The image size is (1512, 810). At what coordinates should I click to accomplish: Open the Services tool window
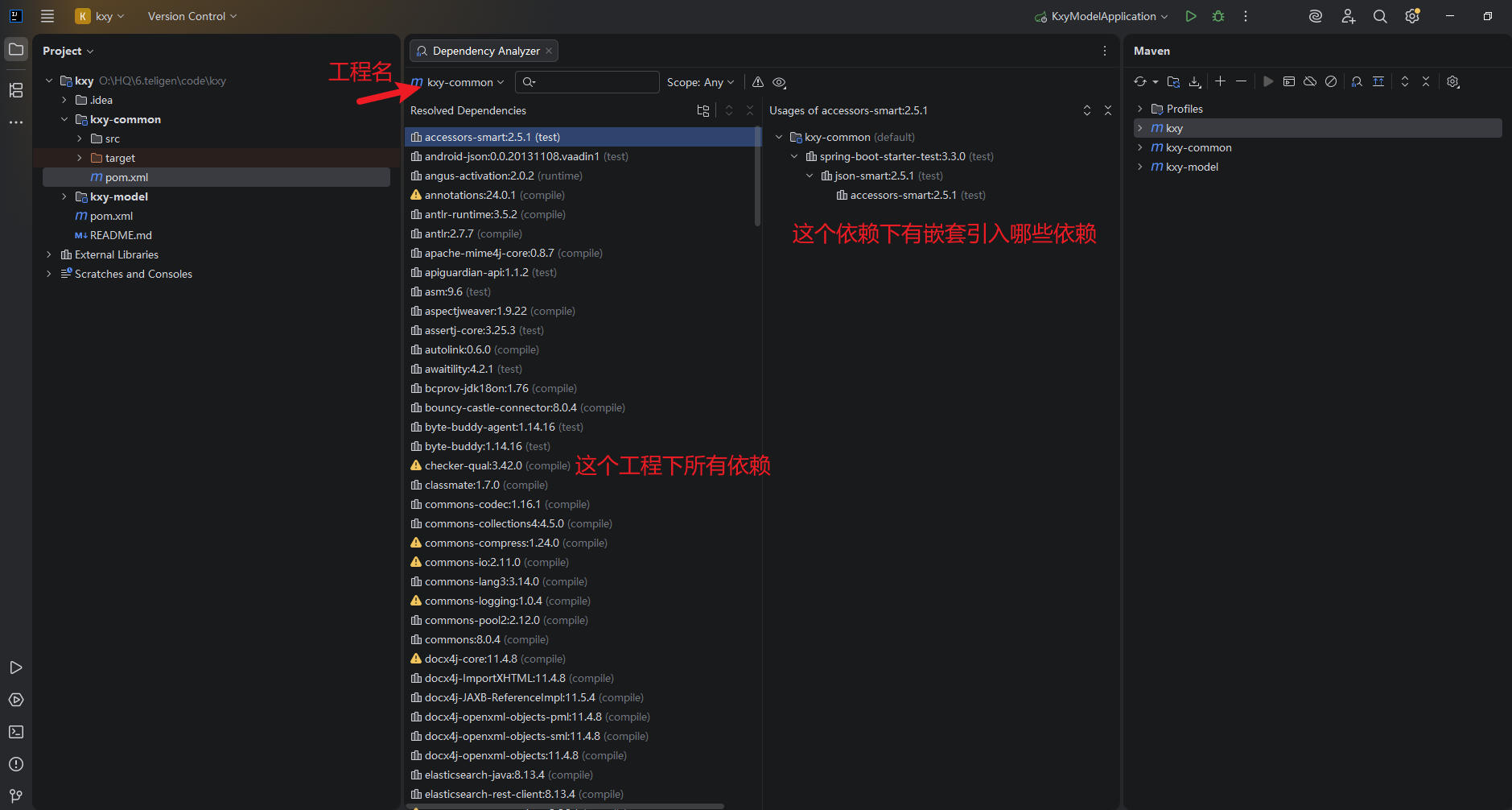[16, 700]
